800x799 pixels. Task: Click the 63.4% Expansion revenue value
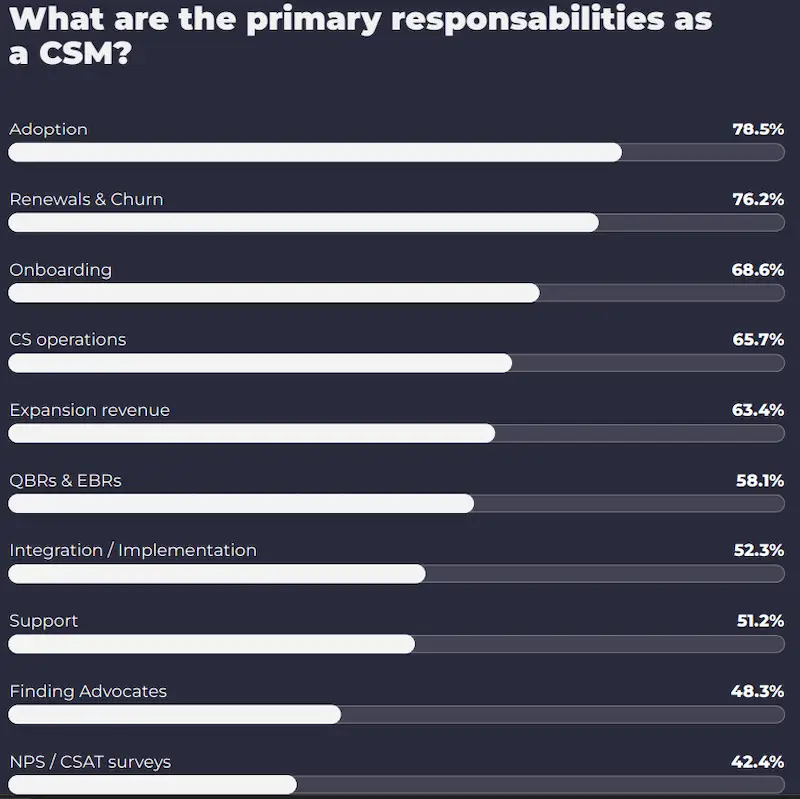click(x=758, y=410)
